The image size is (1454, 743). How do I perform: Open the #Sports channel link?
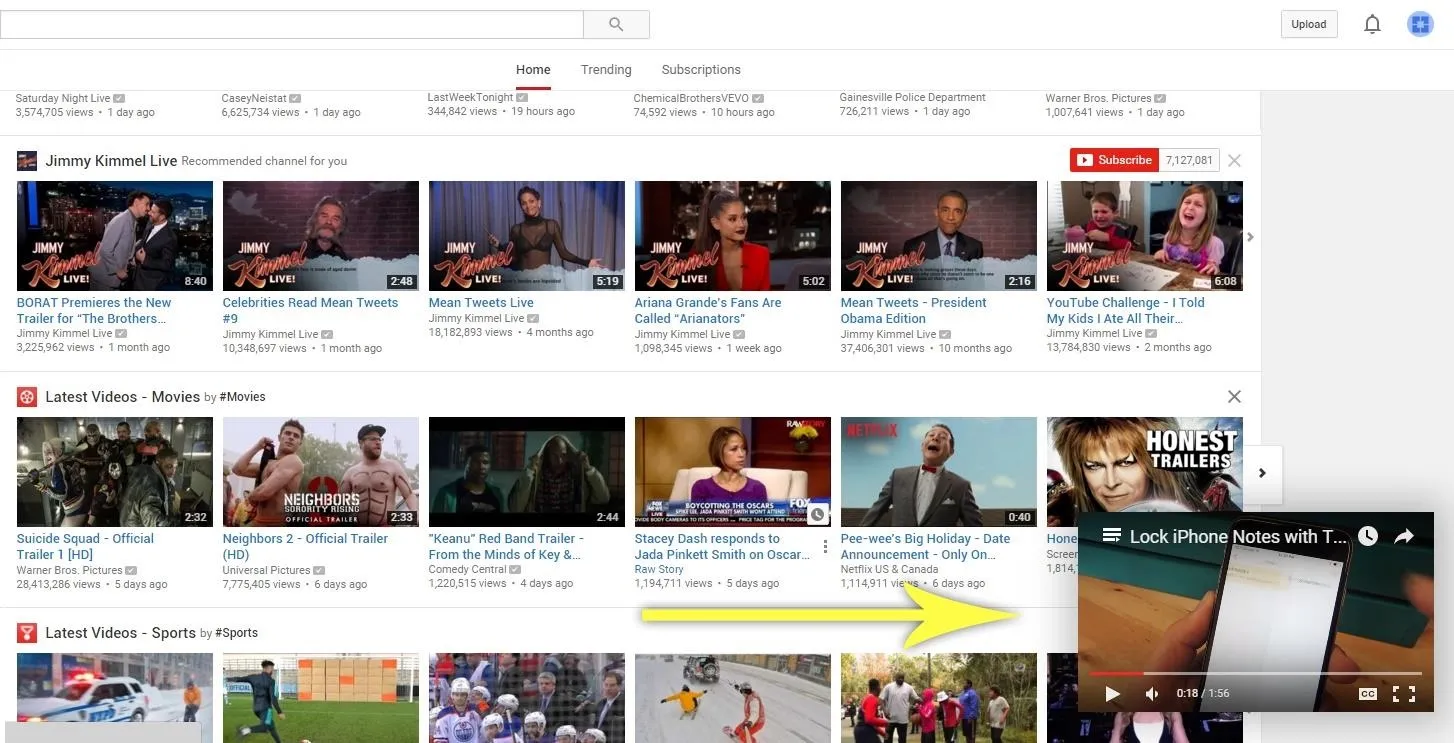click(235, 633)
